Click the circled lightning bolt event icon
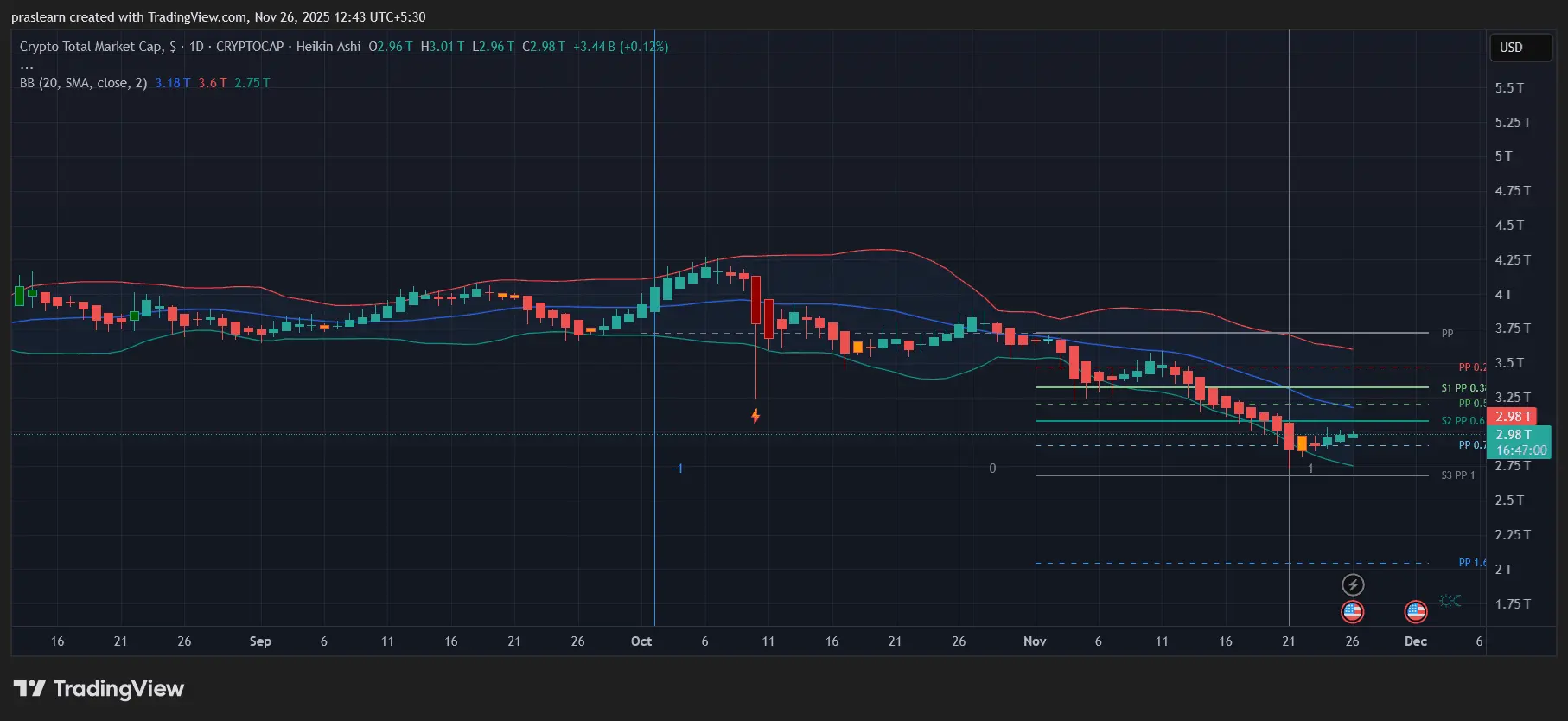 1353,585
